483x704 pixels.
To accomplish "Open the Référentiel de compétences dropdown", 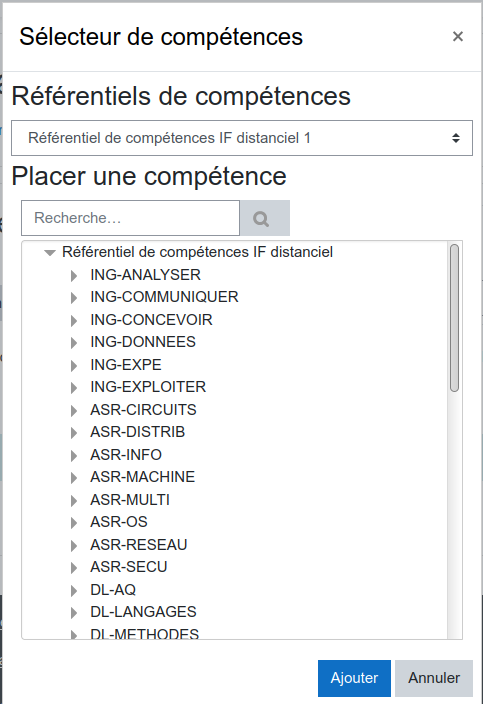I will 242,138.
